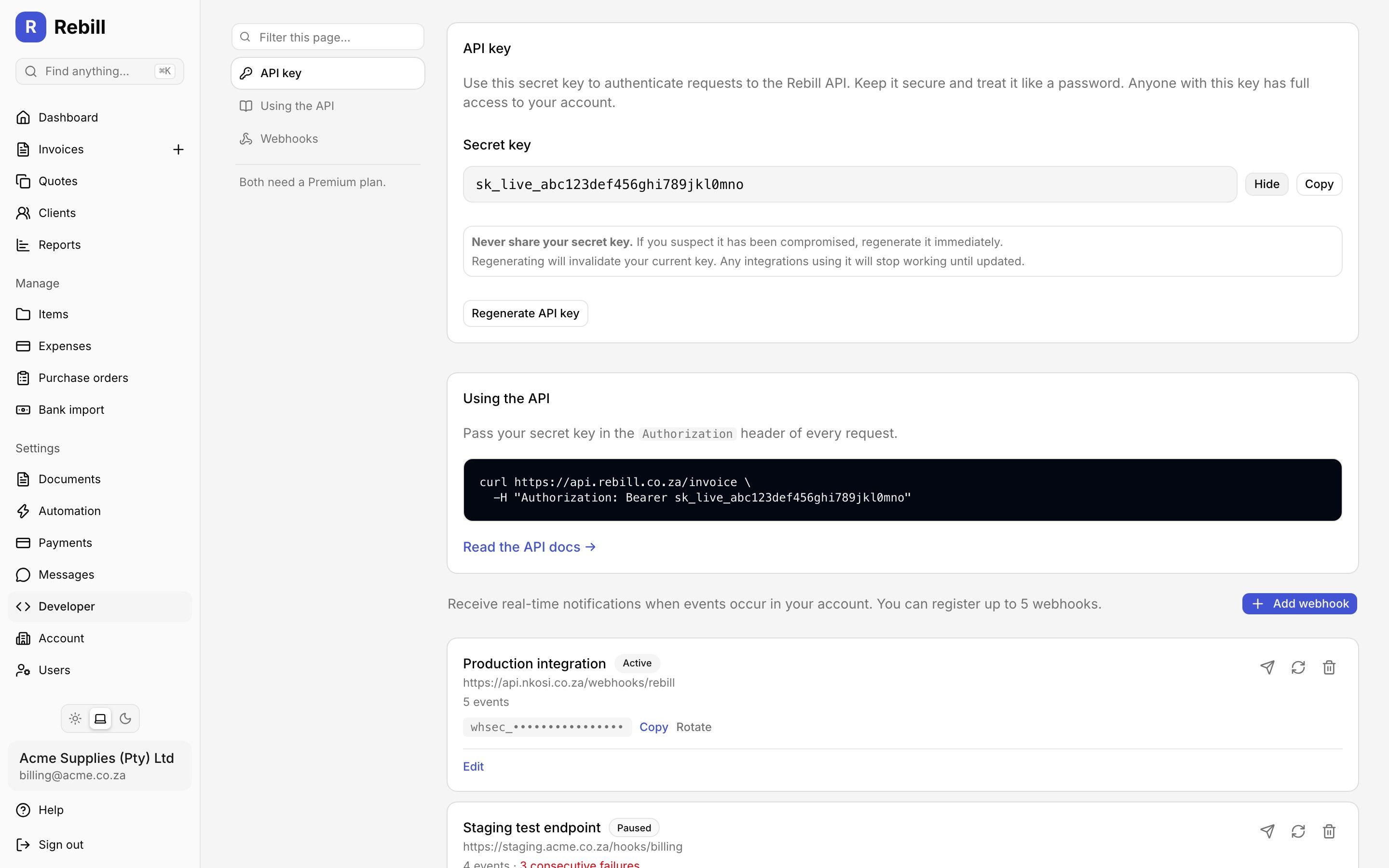Rotate Production integration webhook secret
The width and height of the screenshot is (1389, 868).
tap(694, 727)
